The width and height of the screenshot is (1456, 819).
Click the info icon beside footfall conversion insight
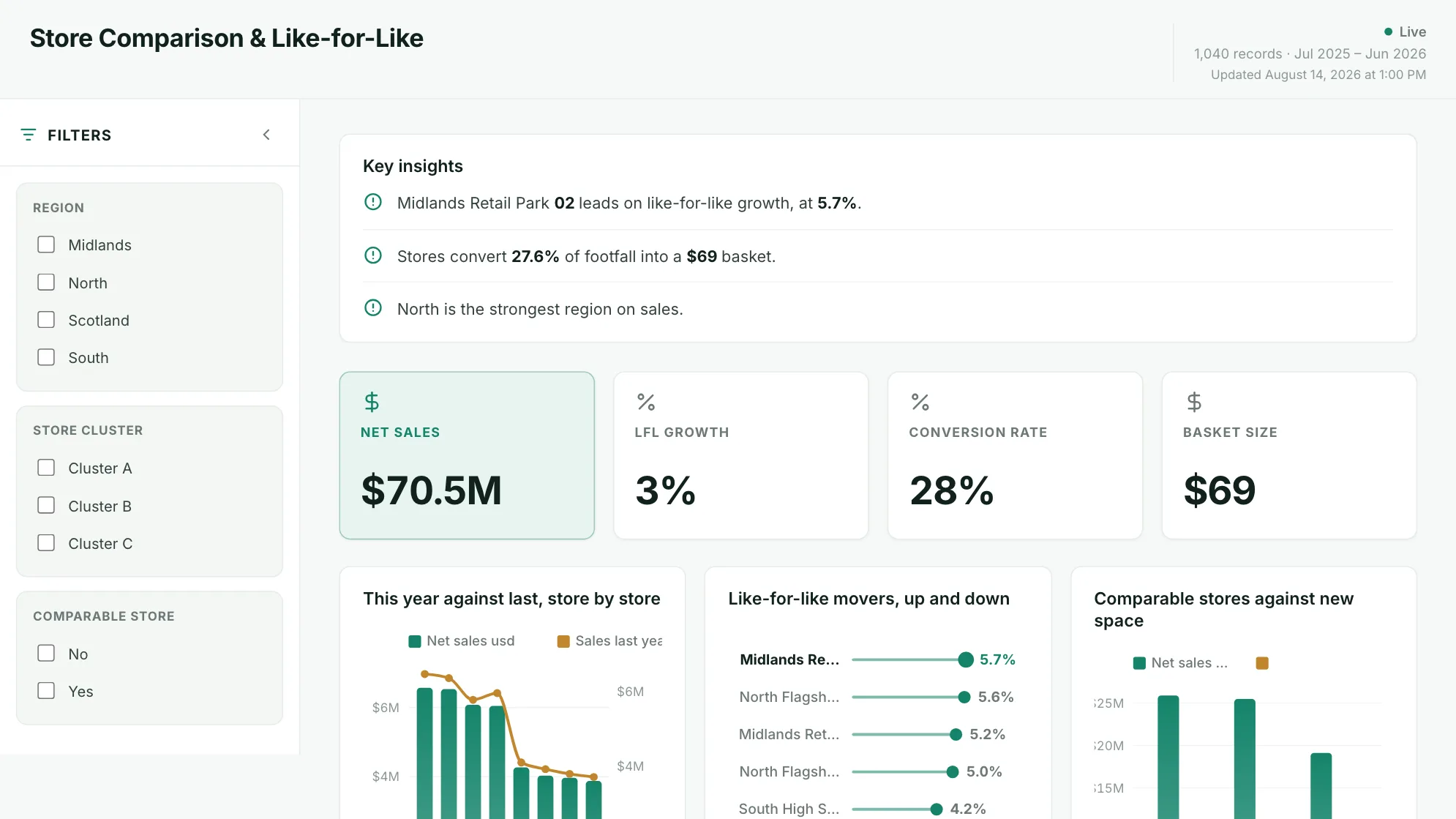point(373,255)
